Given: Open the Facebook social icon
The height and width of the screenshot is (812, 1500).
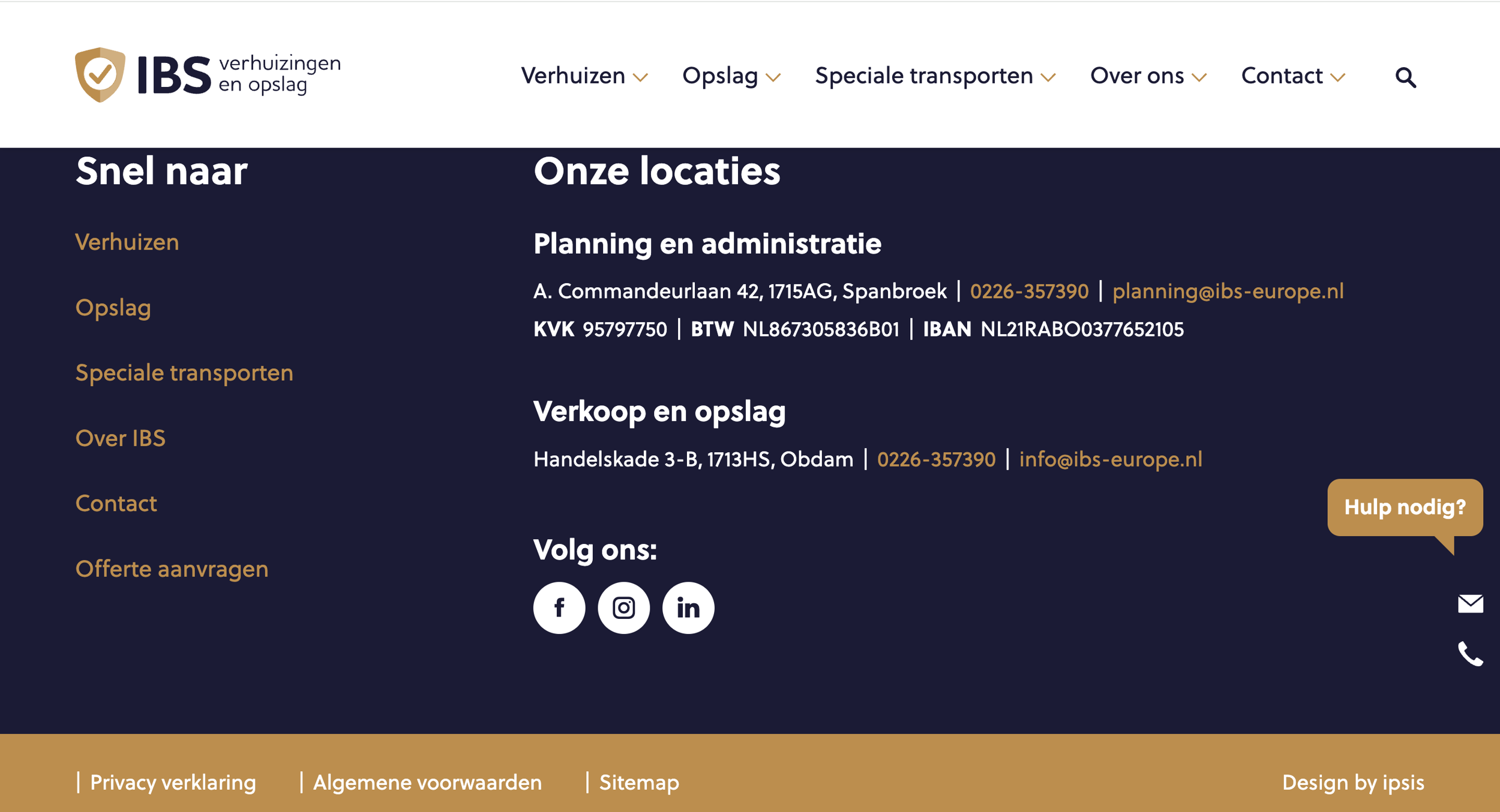Looking at the screenshot, I should pyautogui.click(x=559, y=608).
